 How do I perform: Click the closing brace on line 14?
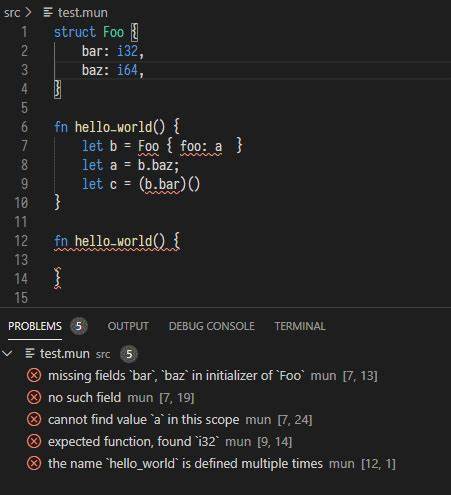click(x=57, y=278)
